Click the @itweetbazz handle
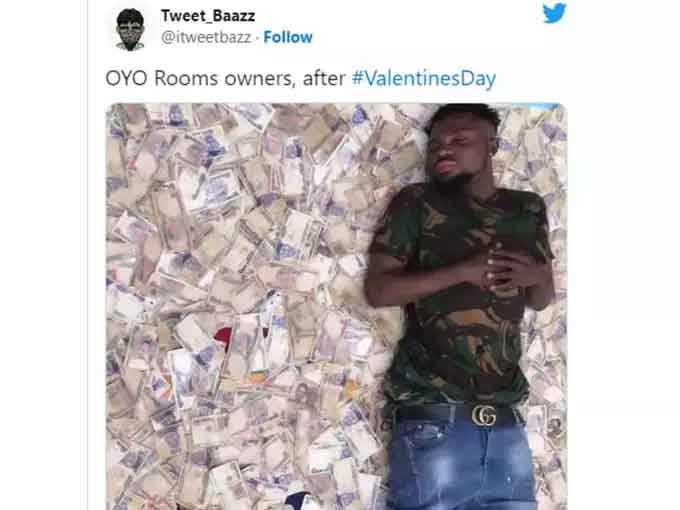This screenshot has width=680, height=510. pos(206,37)
